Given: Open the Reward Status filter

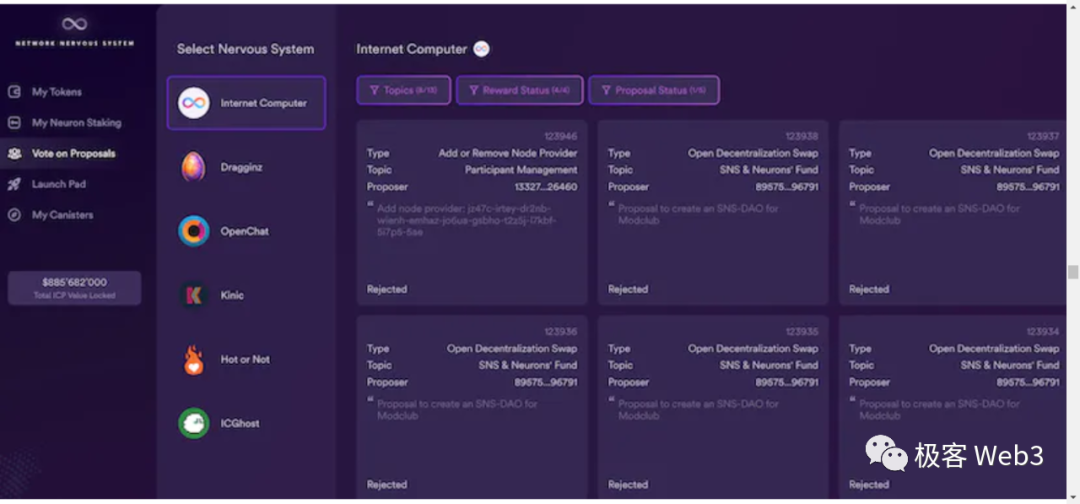Looking at the screenshot, I should point(519,90).
